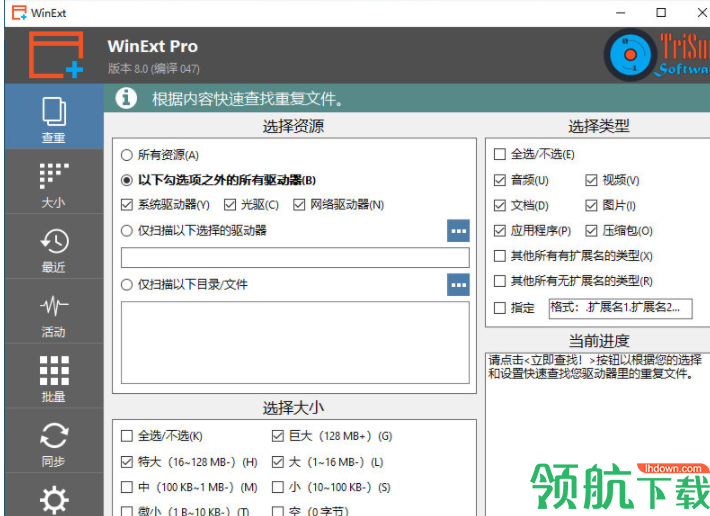
Task: Uncheck the 压缩包(O) archive type
Action: point(591,231)
